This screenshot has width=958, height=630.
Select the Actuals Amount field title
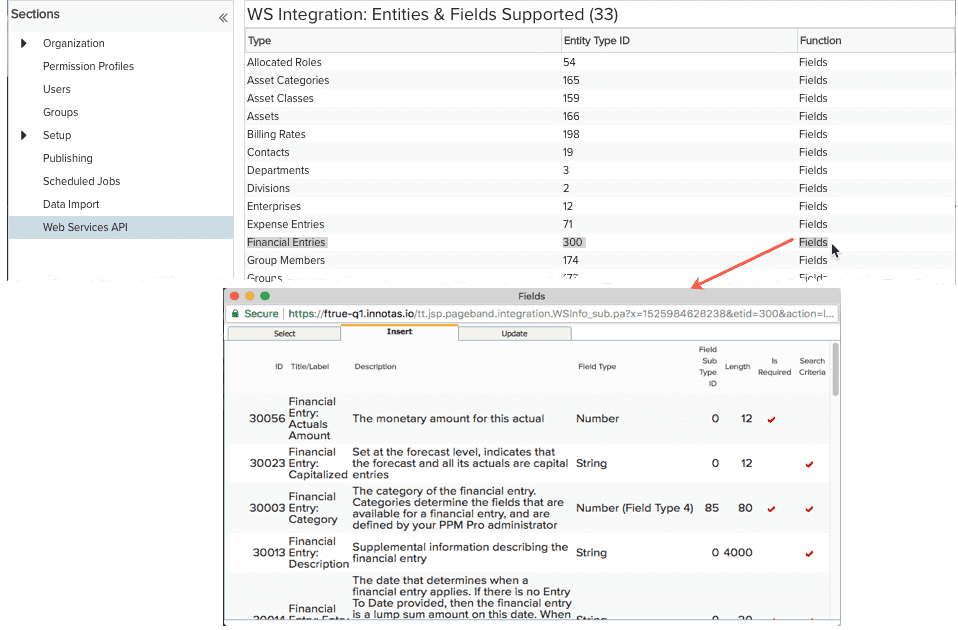[x=312, y=419]
